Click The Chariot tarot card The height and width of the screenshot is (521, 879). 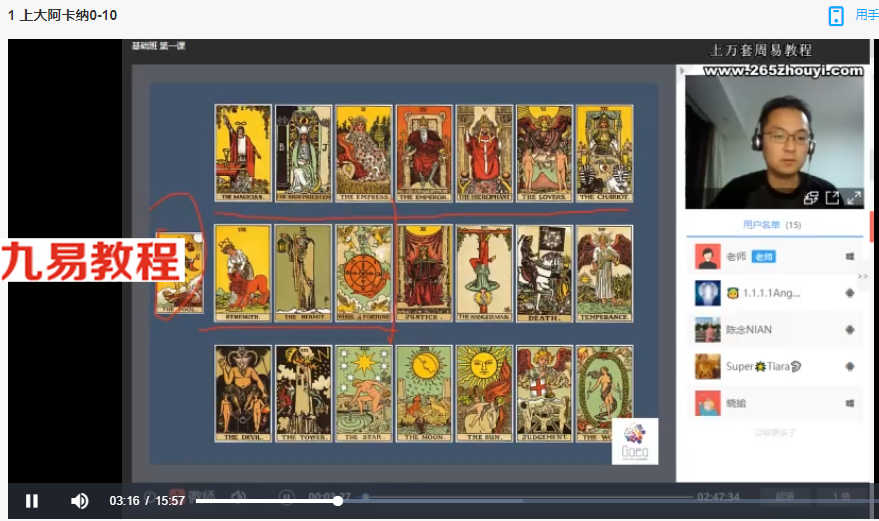pyautogui.click(x=604, y=153)
